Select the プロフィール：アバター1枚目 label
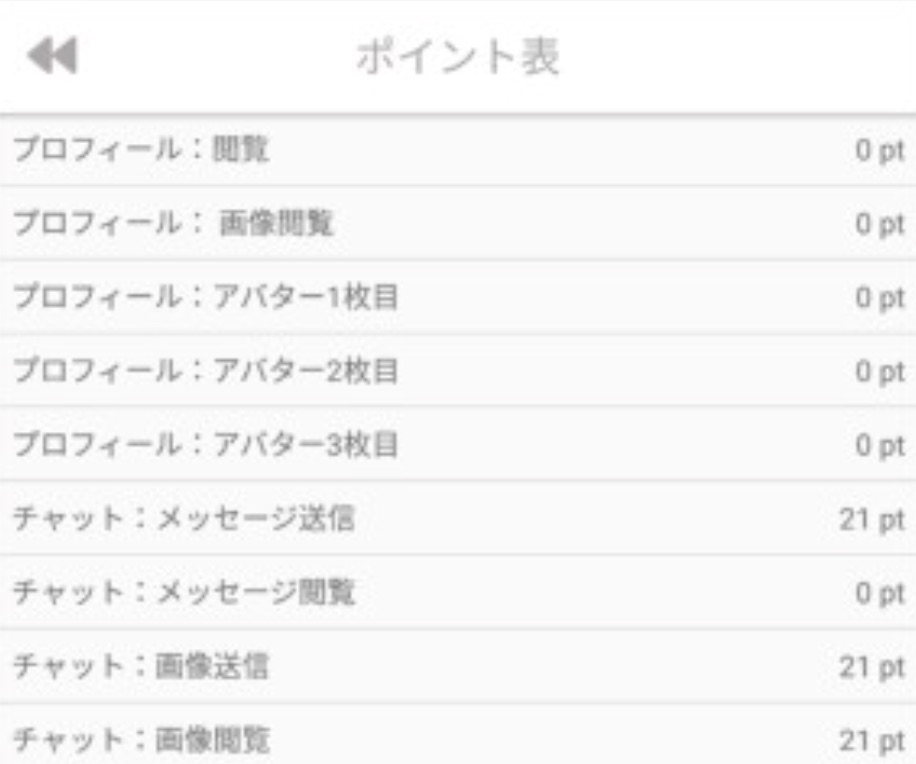This screenshot has width=916, height=764. click(205, 298)
